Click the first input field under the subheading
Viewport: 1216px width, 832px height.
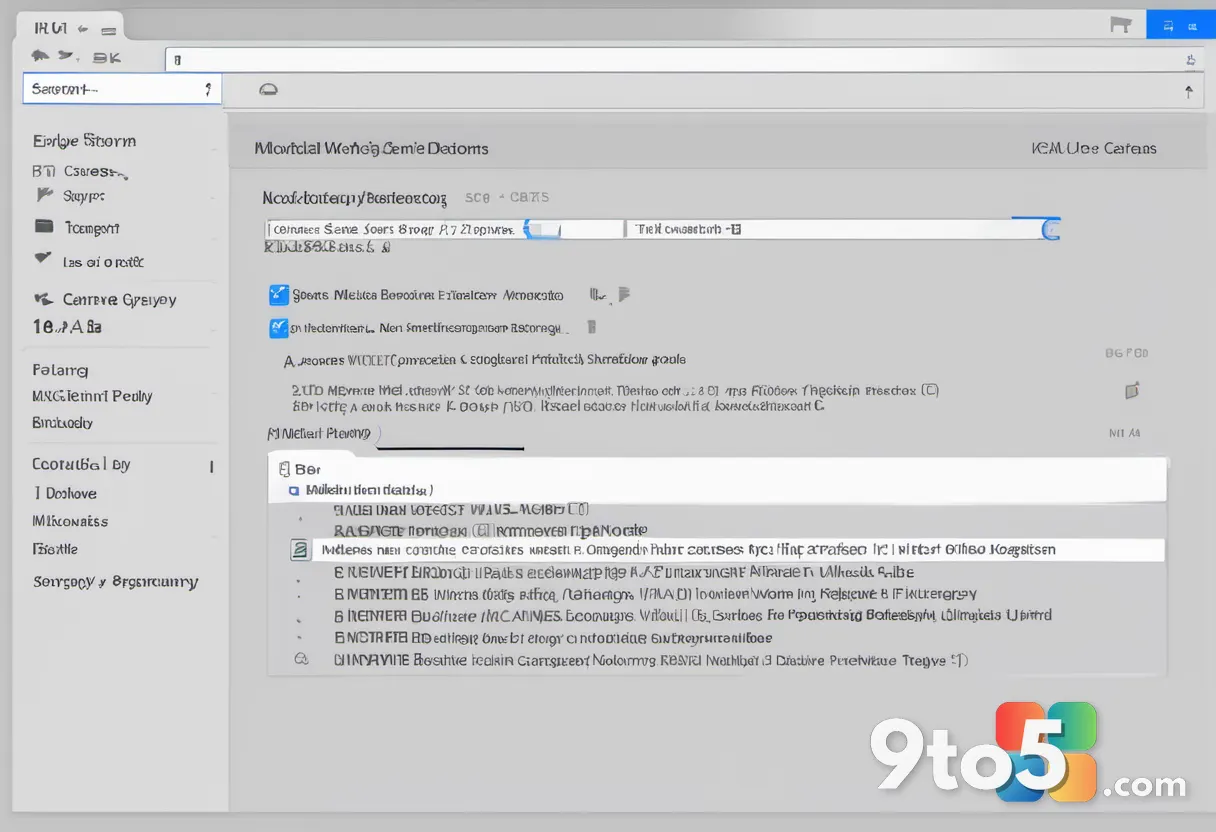point(445,229)
